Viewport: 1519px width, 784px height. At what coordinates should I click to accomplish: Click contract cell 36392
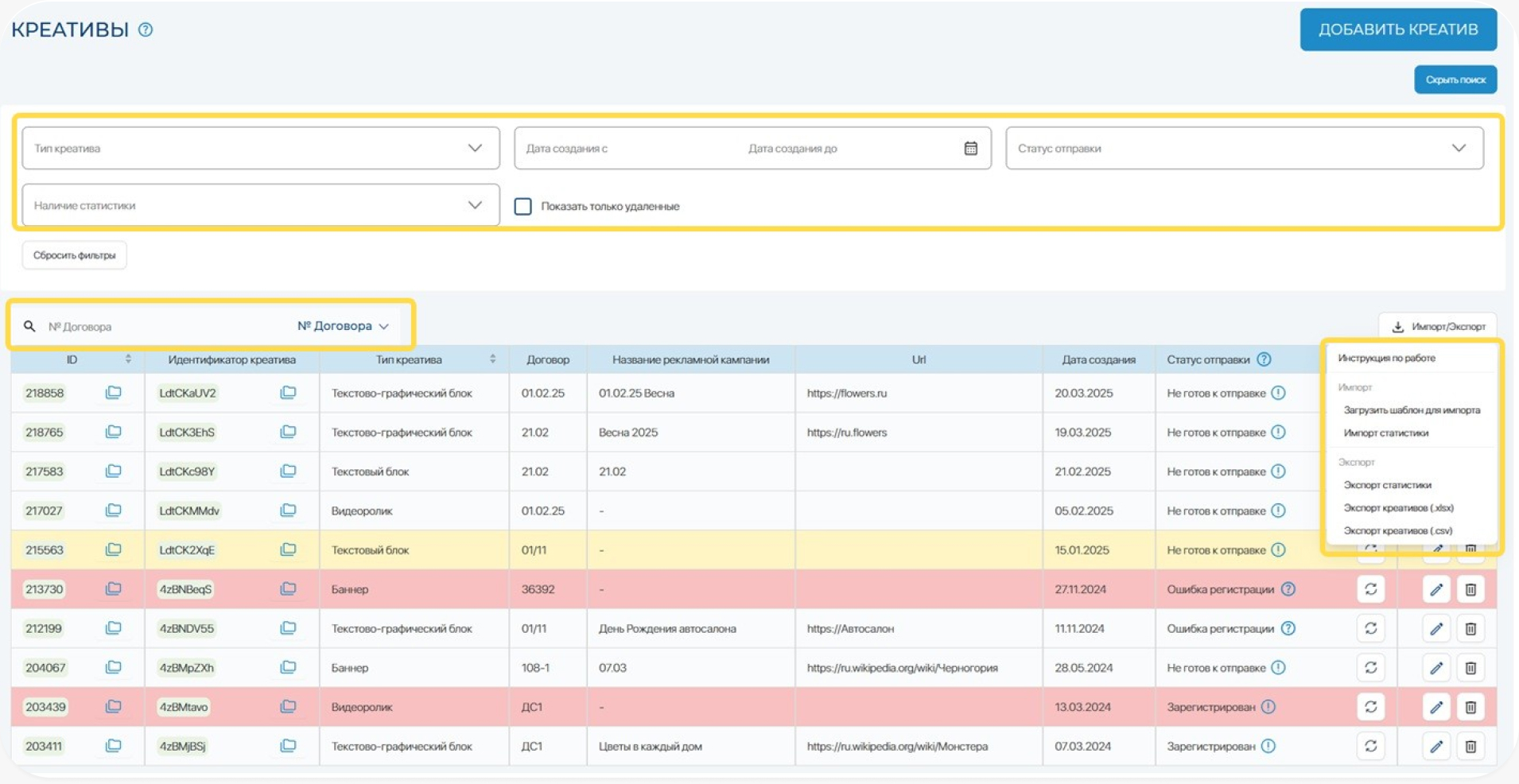click(538, 589)
